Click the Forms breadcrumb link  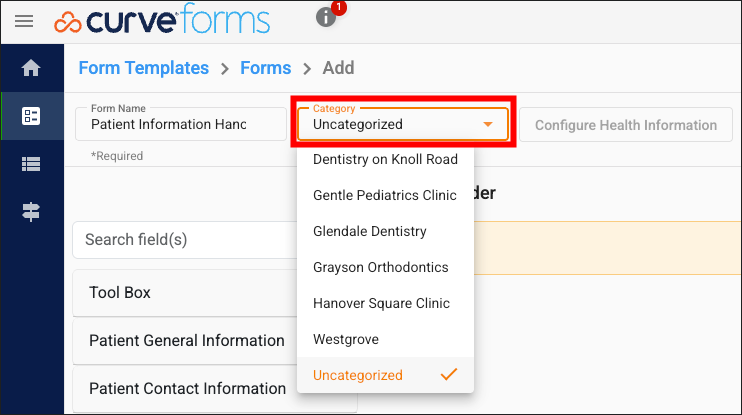pos(265,68)
